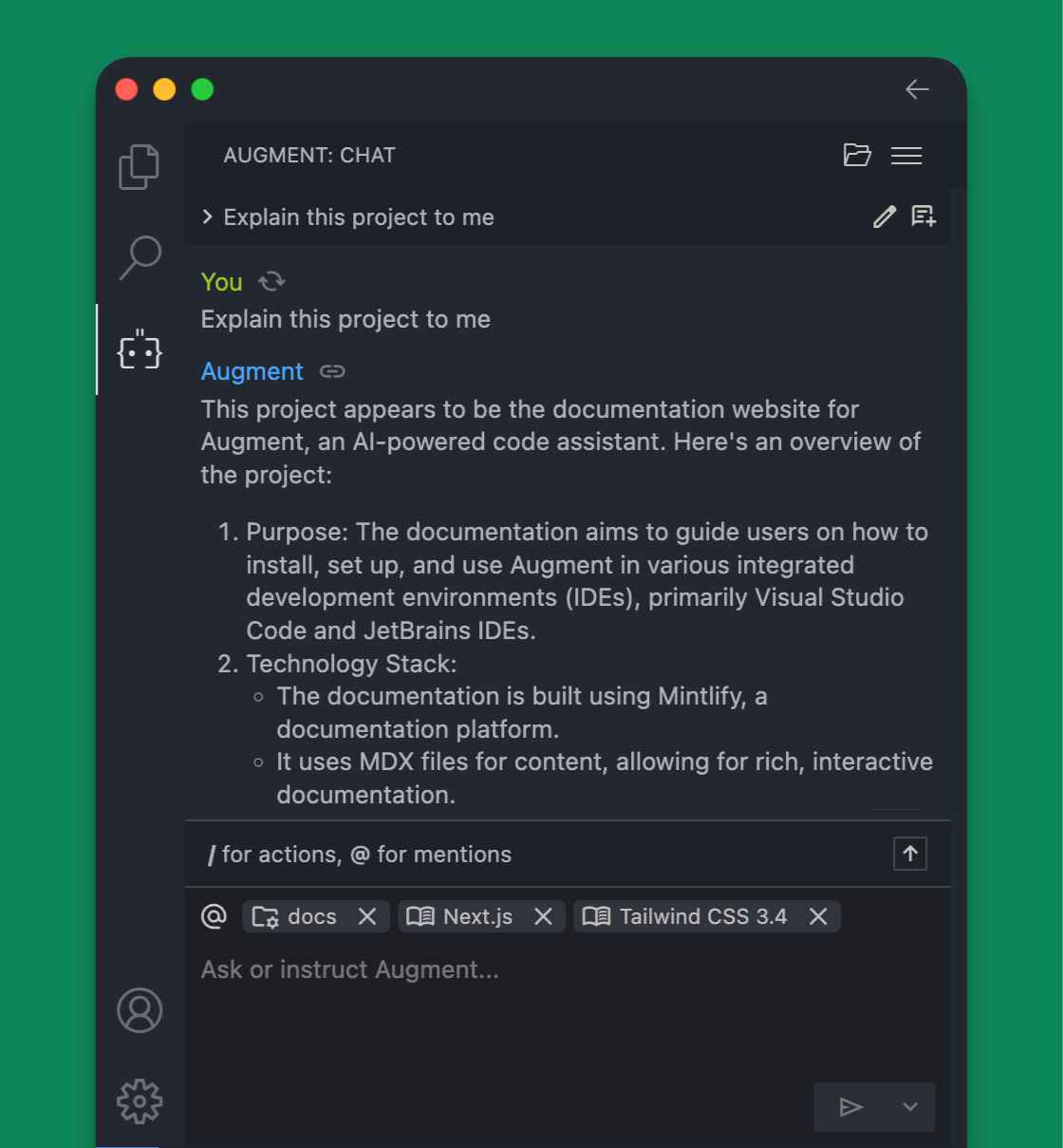Regenerate with the refresh icon next to You
The image size is (1063, 1148).
click(x=271, y=281)
